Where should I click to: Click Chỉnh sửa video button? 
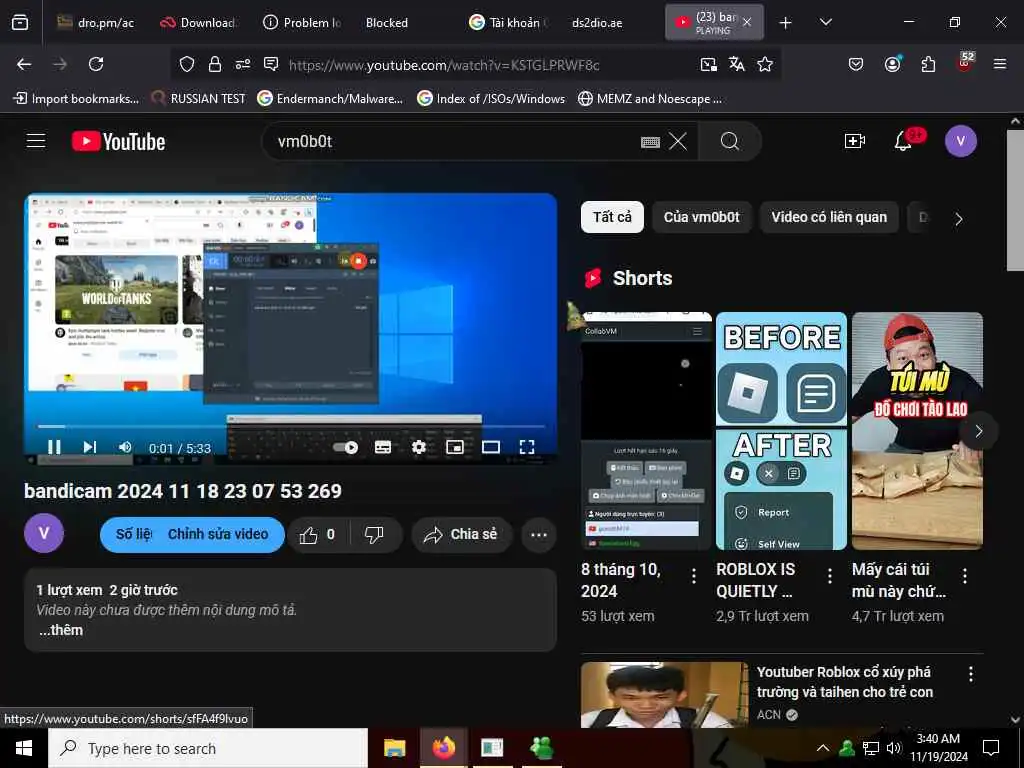[217, 535]
